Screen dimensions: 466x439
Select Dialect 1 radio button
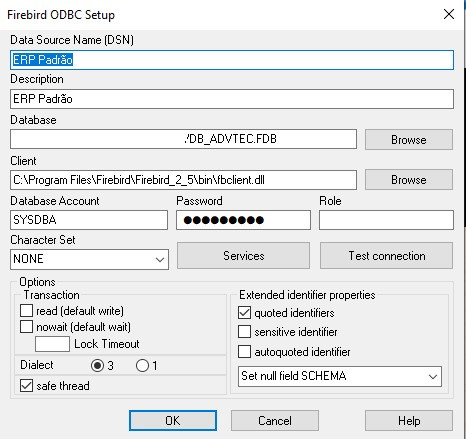coord(142,366)
